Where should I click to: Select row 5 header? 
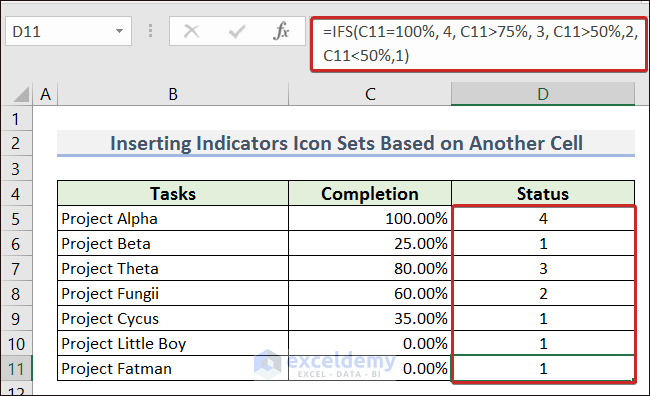click(x=16, y=219)
